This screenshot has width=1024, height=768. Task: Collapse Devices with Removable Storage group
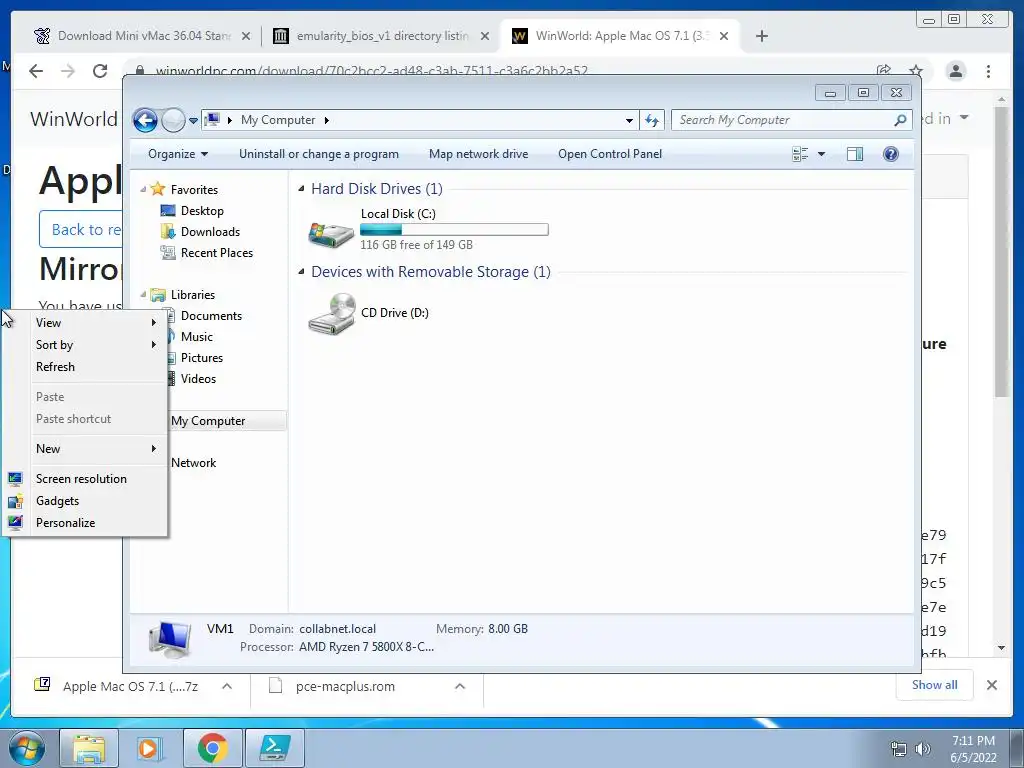coord(301,272)
